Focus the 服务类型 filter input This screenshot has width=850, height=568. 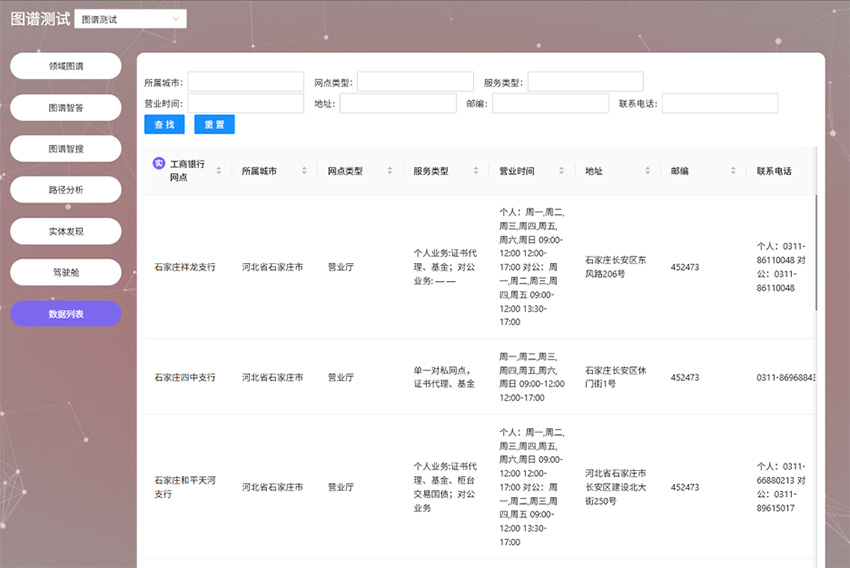point(585,82)
